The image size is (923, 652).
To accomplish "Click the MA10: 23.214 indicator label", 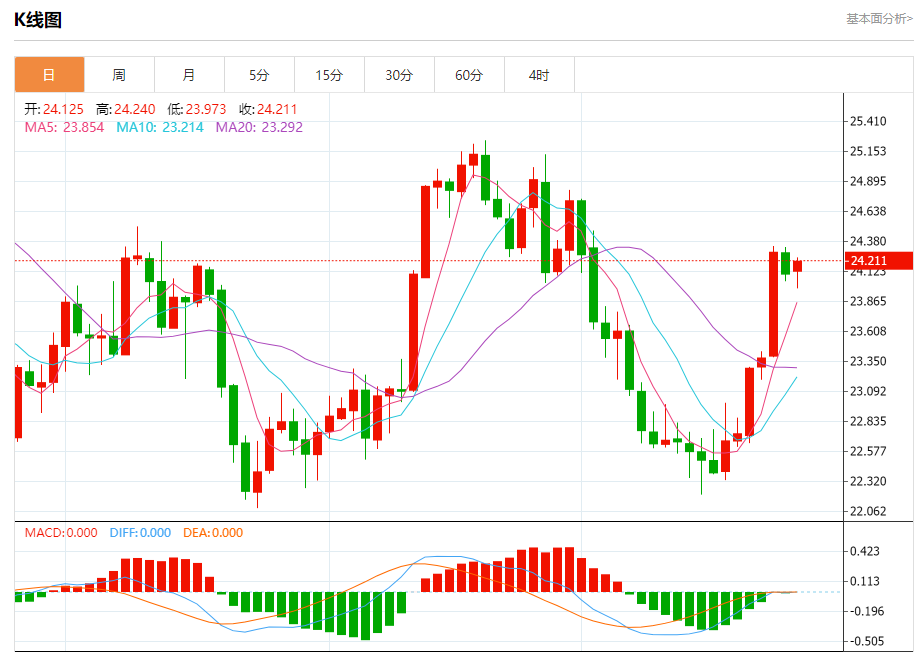I will point(160,127).
